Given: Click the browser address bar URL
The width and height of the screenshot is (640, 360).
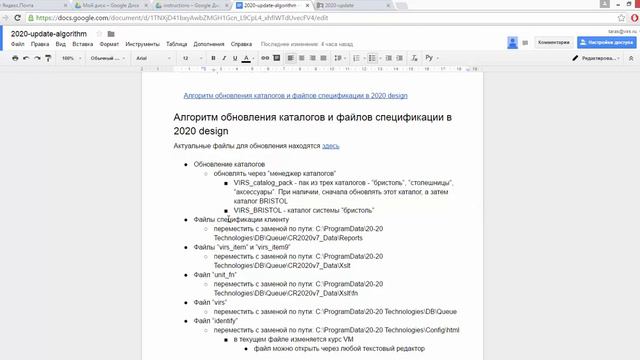Looking at the screenshot, I should coord(182,18).
